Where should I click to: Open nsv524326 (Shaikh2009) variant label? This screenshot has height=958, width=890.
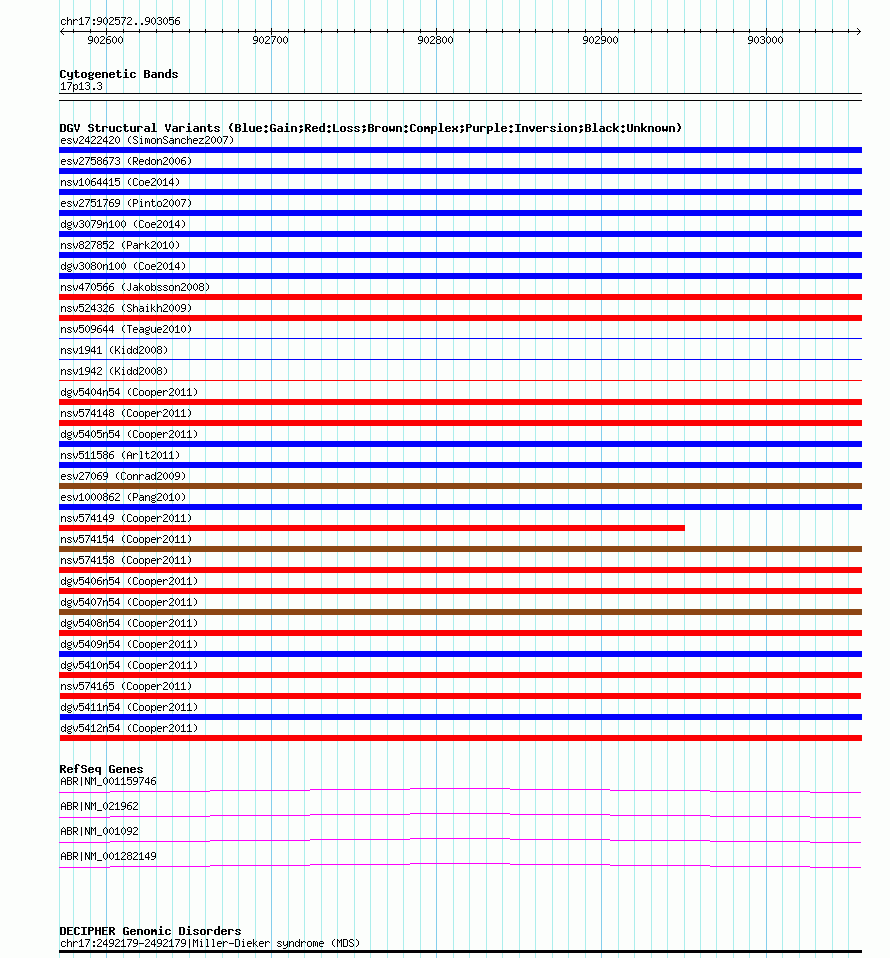point(126,308)
